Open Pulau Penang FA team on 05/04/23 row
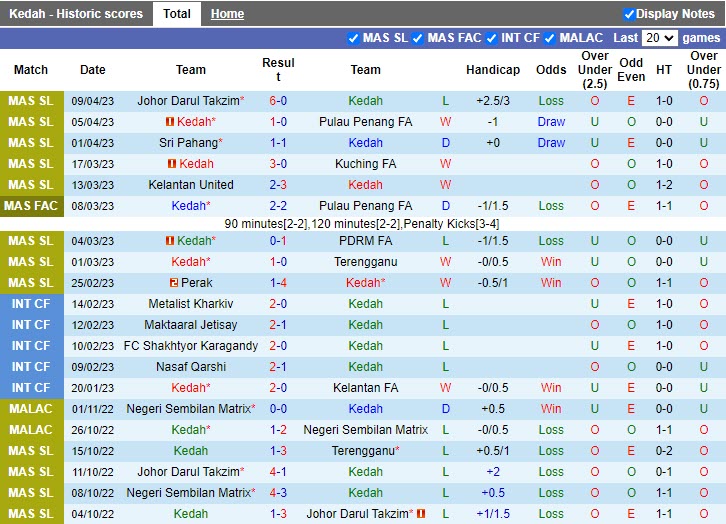The height and width of the screenshot is (524, 726). [365, 122]
